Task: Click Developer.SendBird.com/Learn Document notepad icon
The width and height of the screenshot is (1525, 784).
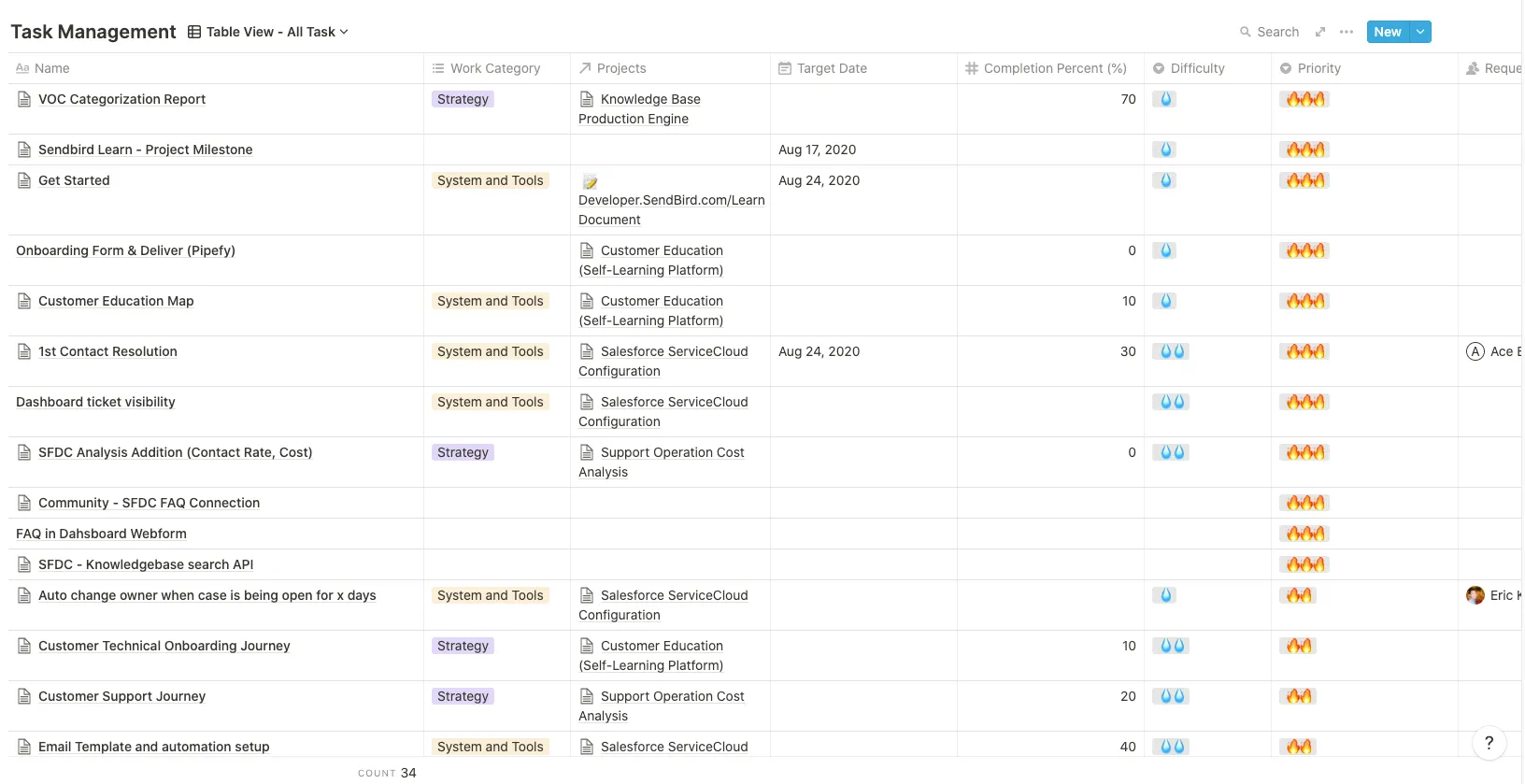Action: 590,182
